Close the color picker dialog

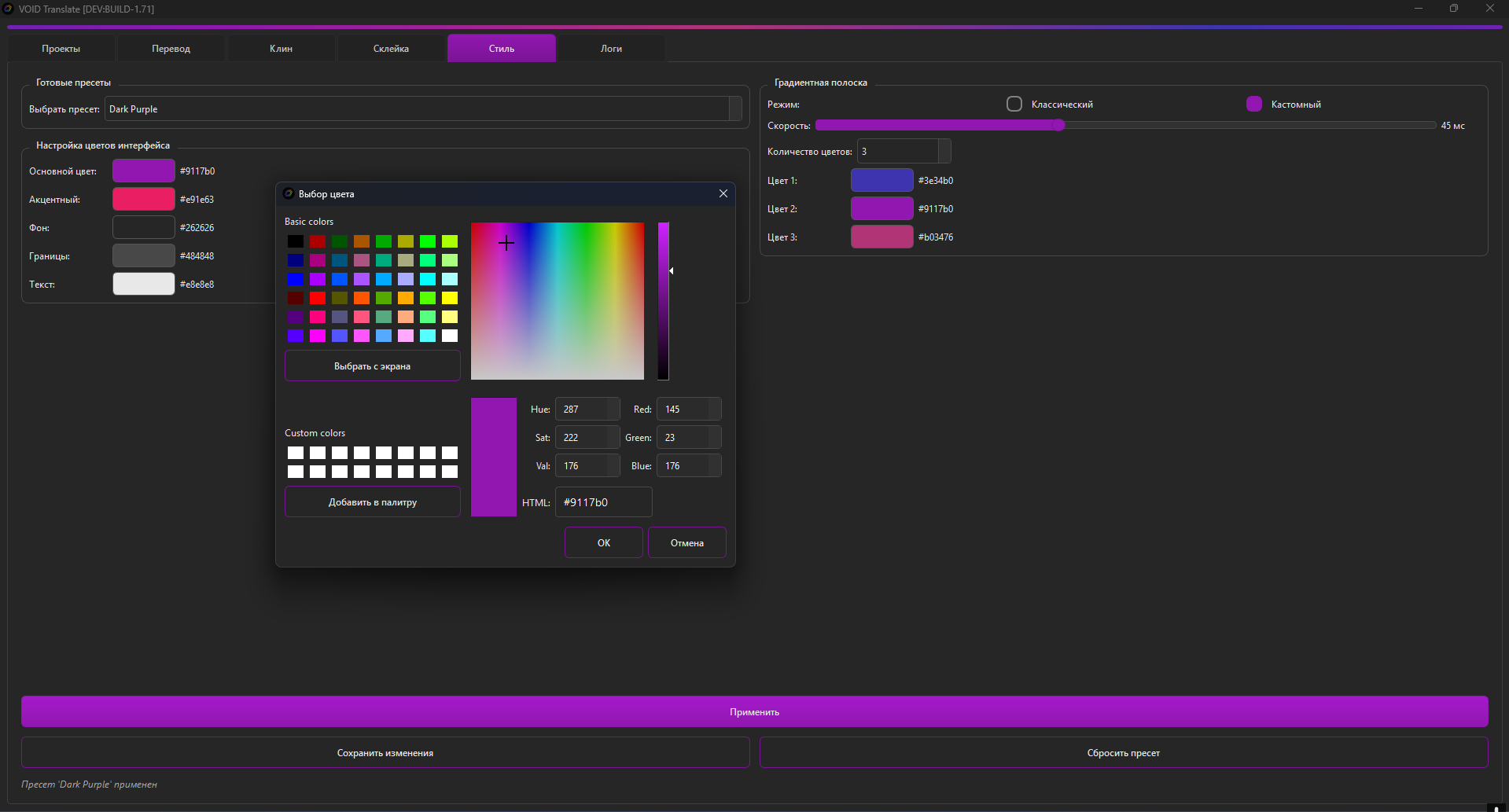pos(723,193)
